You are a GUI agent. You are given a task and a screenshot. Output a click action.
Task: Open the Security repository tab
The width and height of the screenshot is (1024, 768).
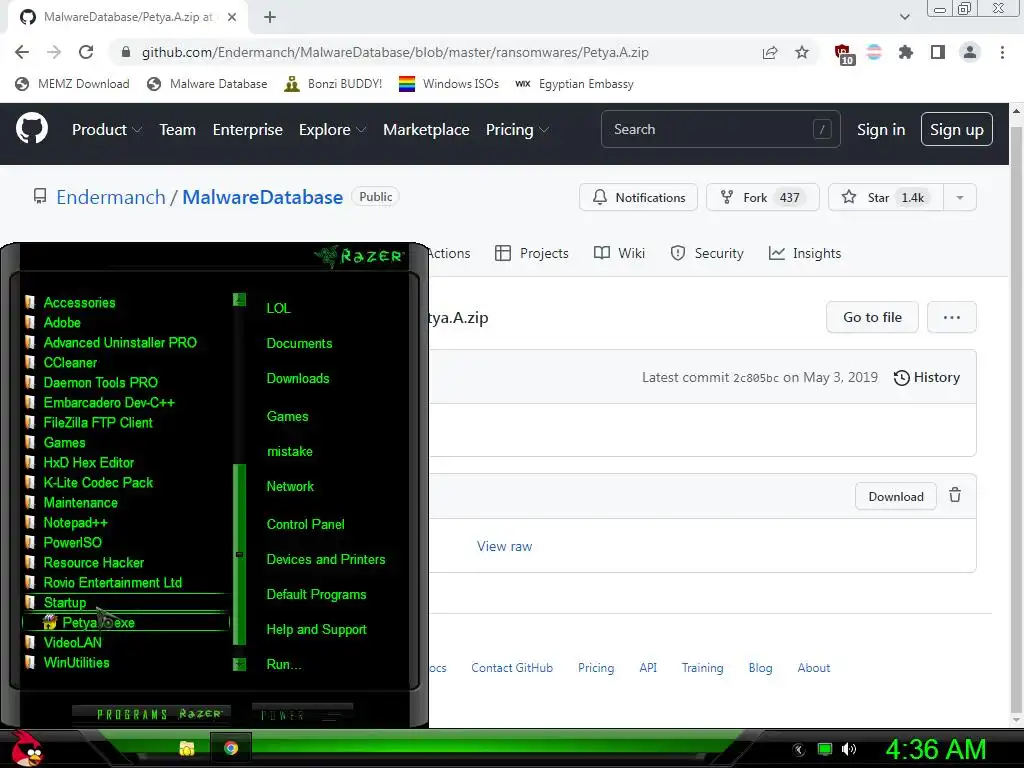point(707,253)
